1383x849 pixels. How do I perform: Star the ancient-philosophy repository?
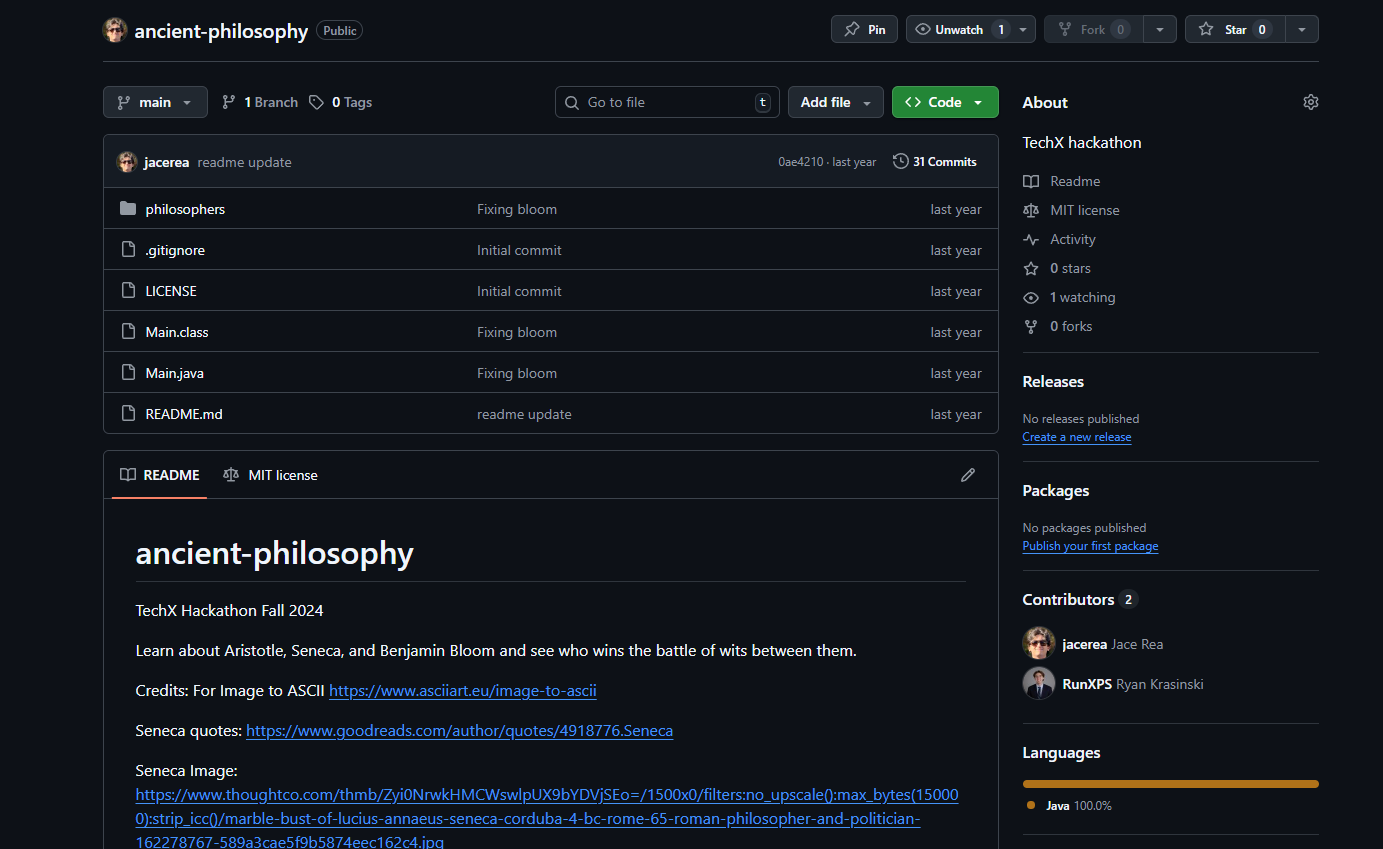pyautogui.click(x=1235, y=29)
